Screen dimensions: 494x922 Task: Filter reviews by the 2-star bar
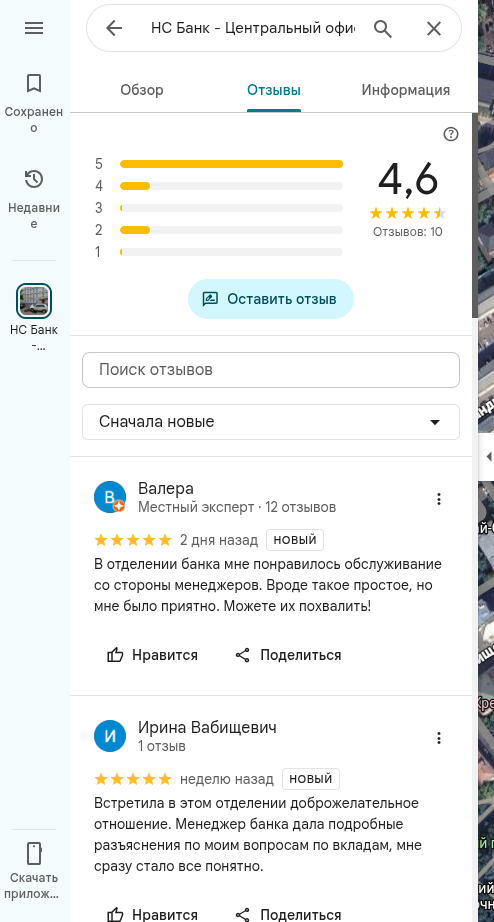[219, 230]
